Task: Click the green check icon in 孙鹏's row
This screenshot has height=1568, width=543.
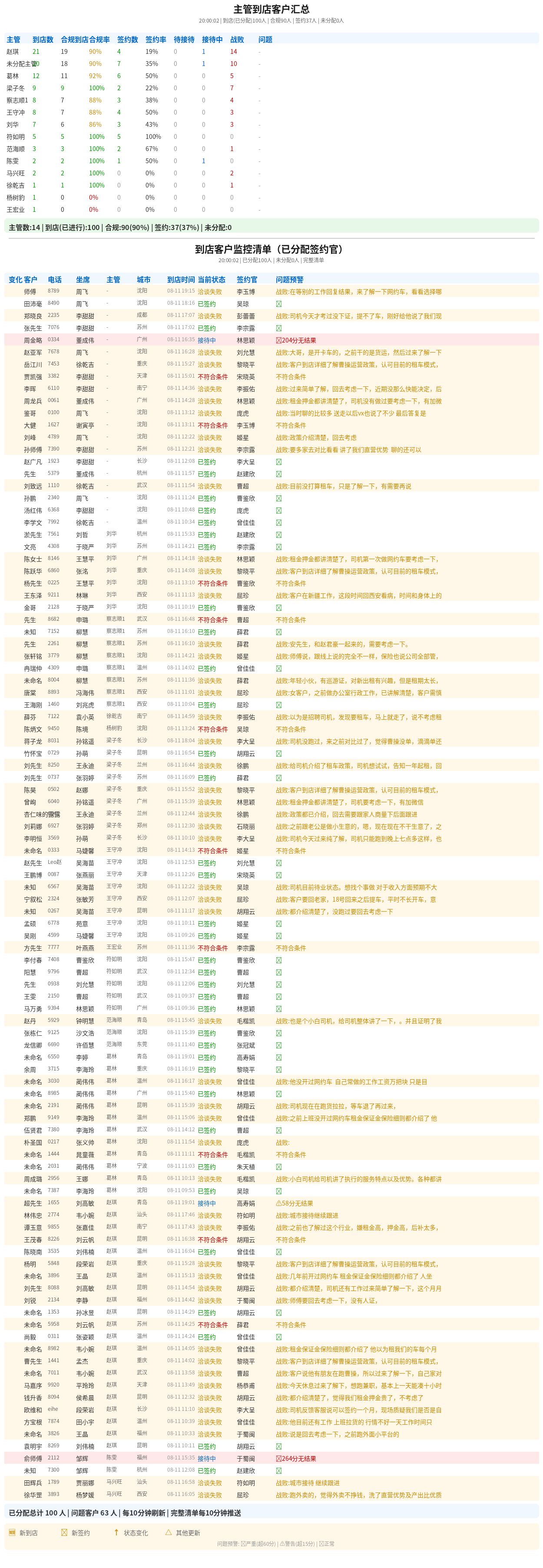Action: coord(279,498)
